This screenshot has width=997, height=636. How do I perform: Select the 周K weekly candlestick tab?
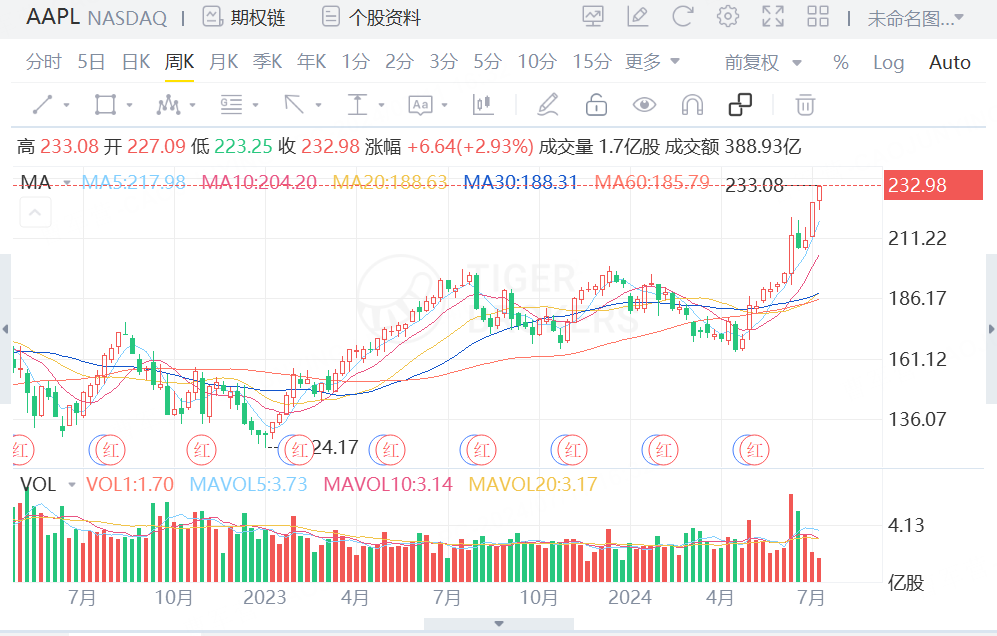click(179, 62)
